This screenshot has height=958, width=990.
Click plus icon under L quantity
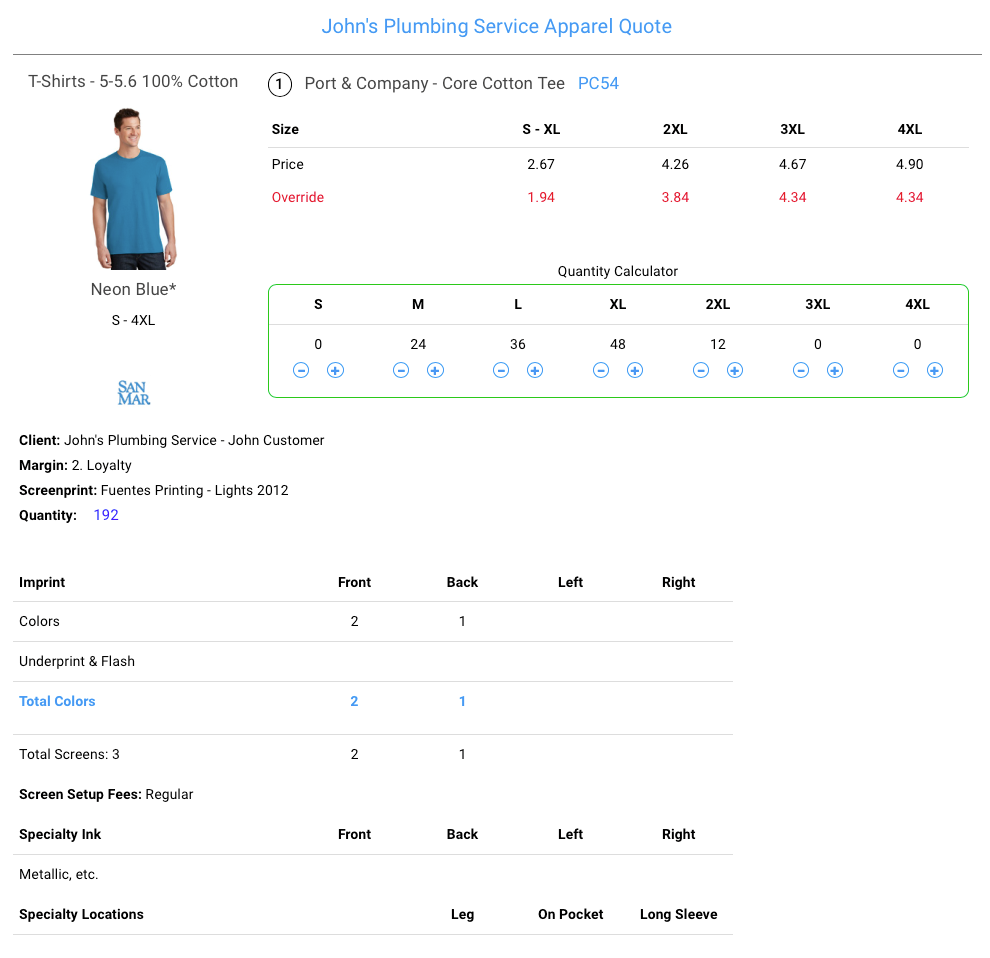[x=535, y=370]
